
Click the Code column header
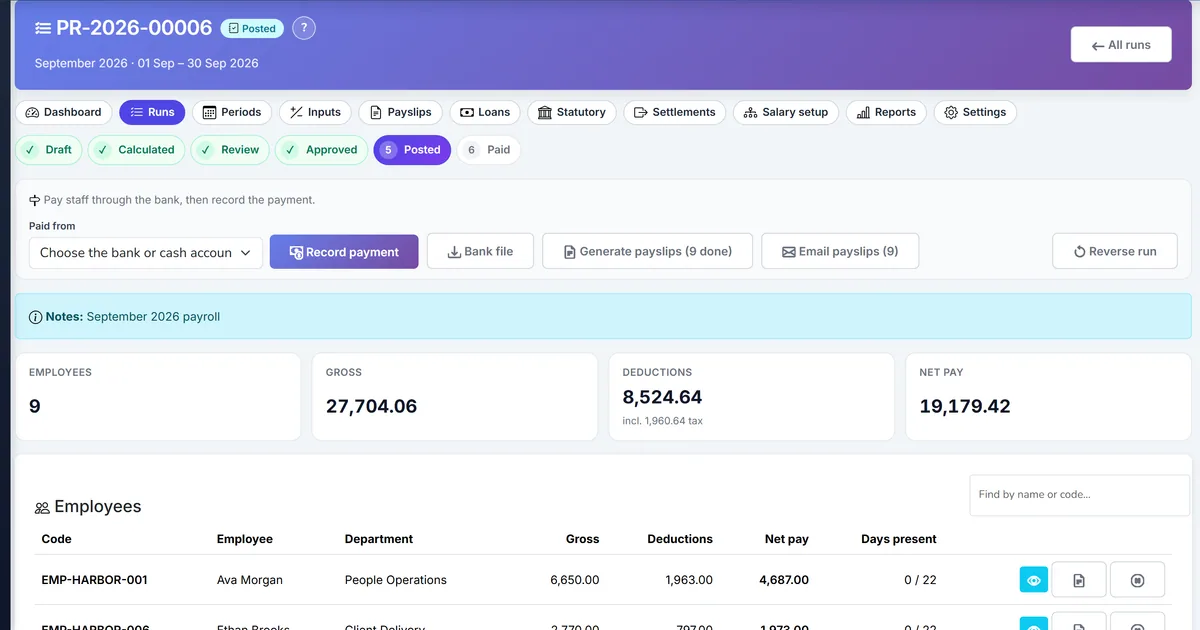(56, 539)
